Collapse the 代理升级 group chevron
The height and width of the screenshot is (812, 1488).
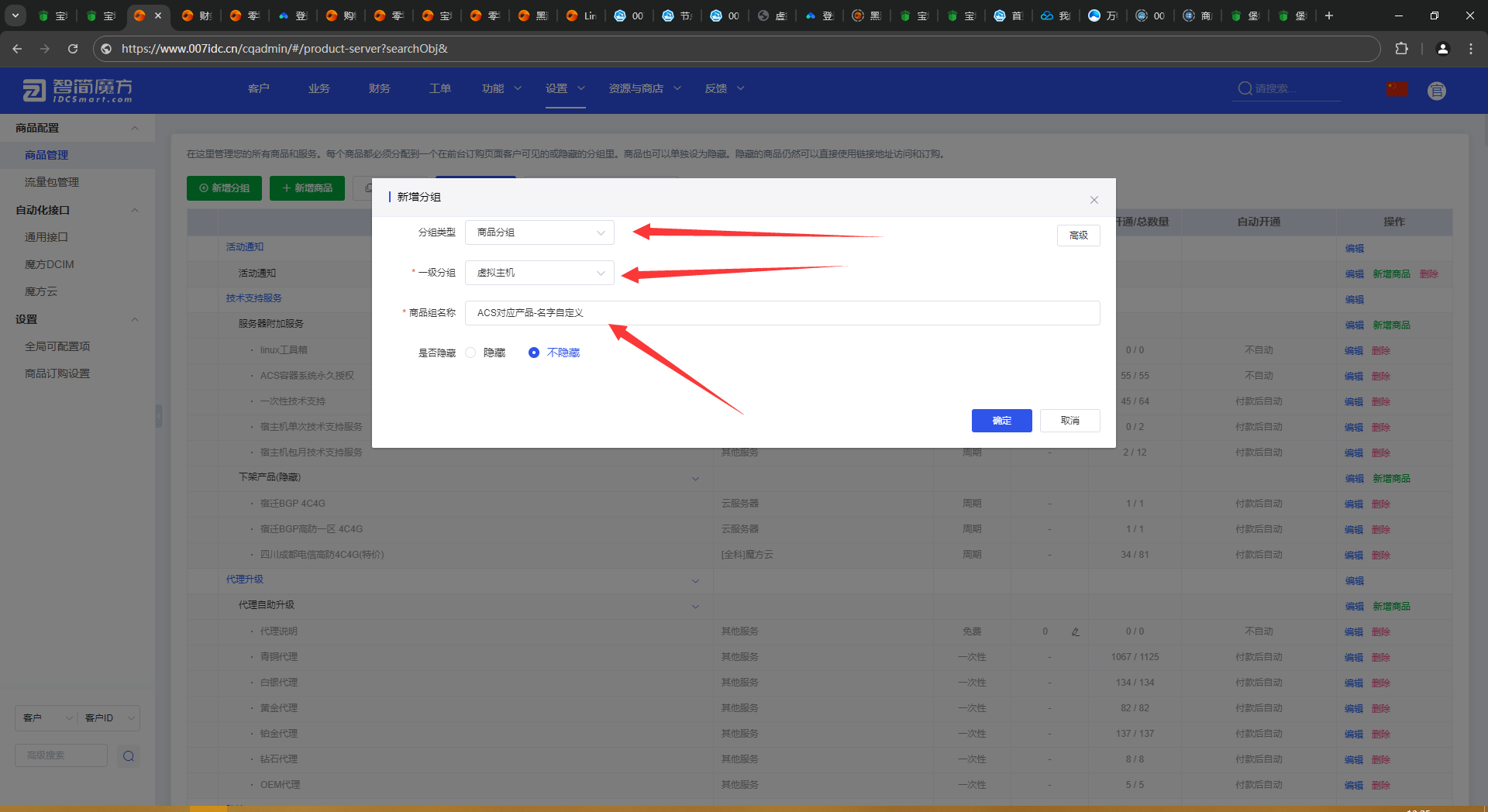pyautogui.click(x=695, y=580)
